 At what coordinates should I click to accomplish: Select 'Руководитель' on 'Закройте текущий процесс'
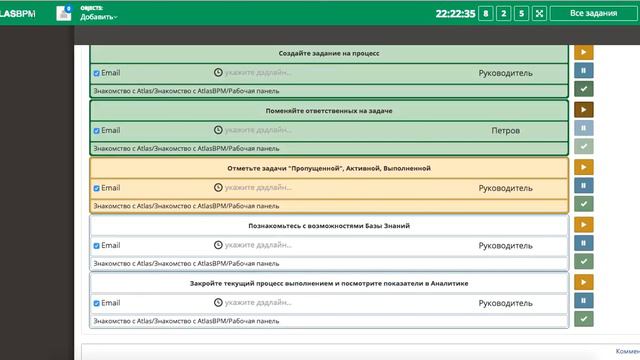click(x=505, y=303)
